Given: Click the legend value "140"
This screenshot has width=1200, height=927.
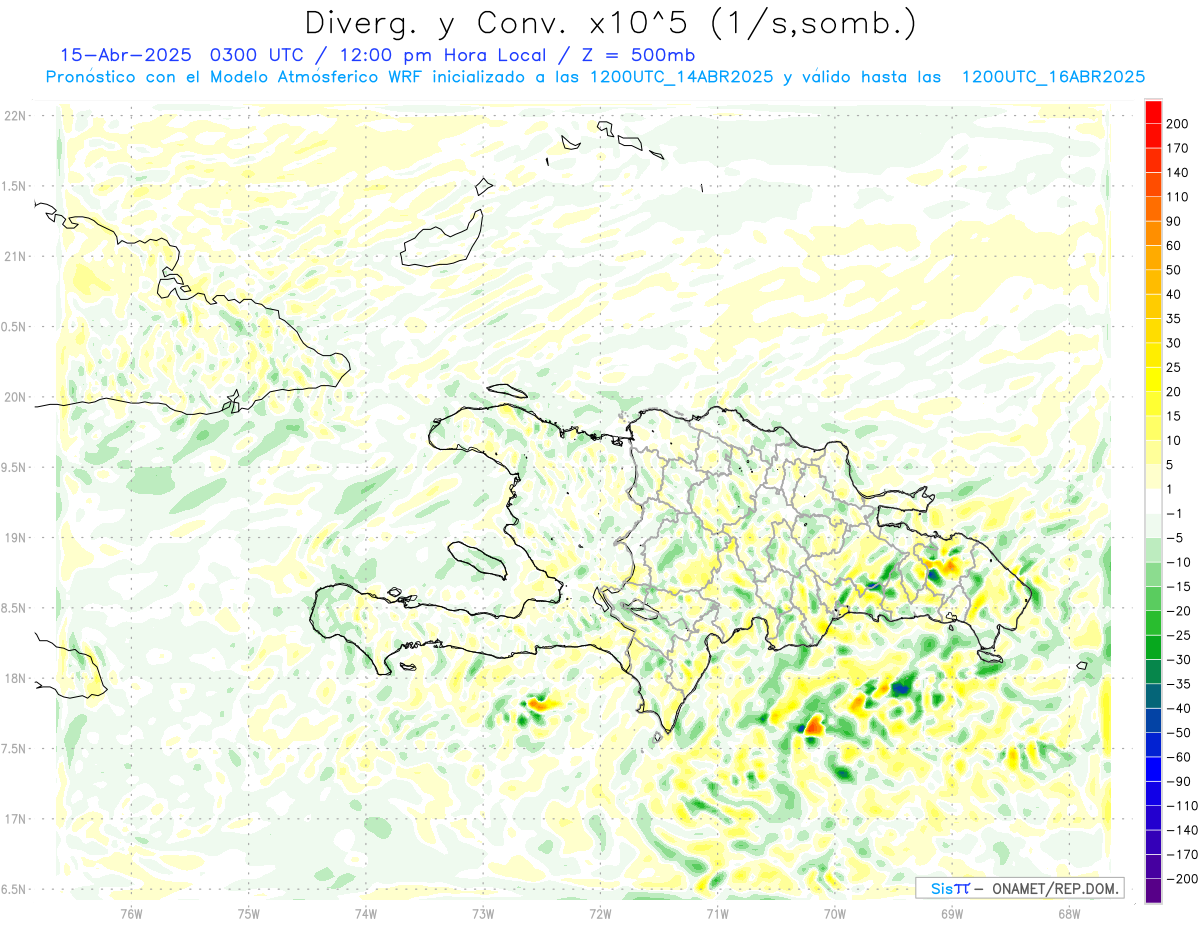Looking at the screenshot, I should [1177, 173].
